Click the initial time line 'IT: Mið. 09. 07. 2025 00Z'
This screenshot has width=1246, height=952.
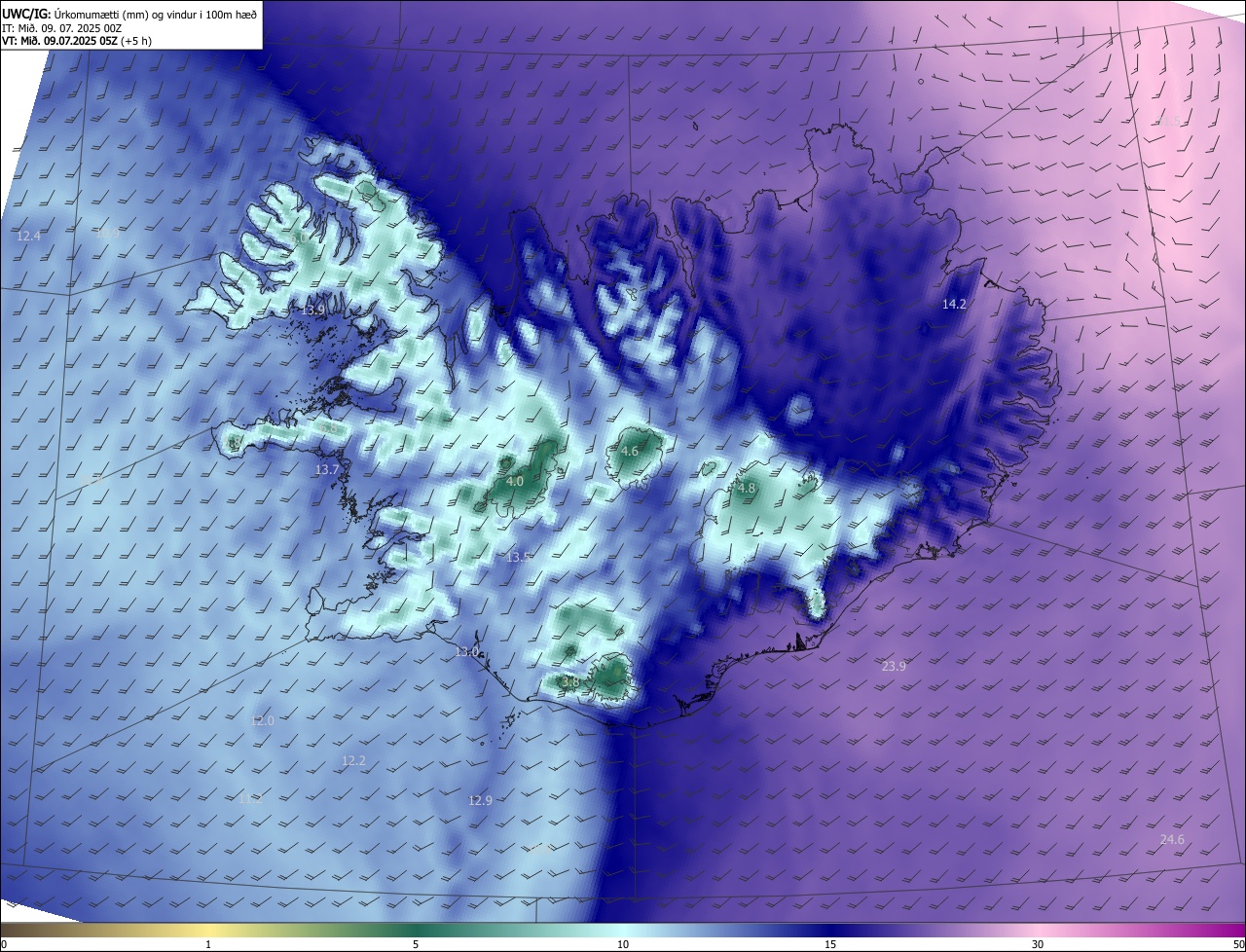61,28
